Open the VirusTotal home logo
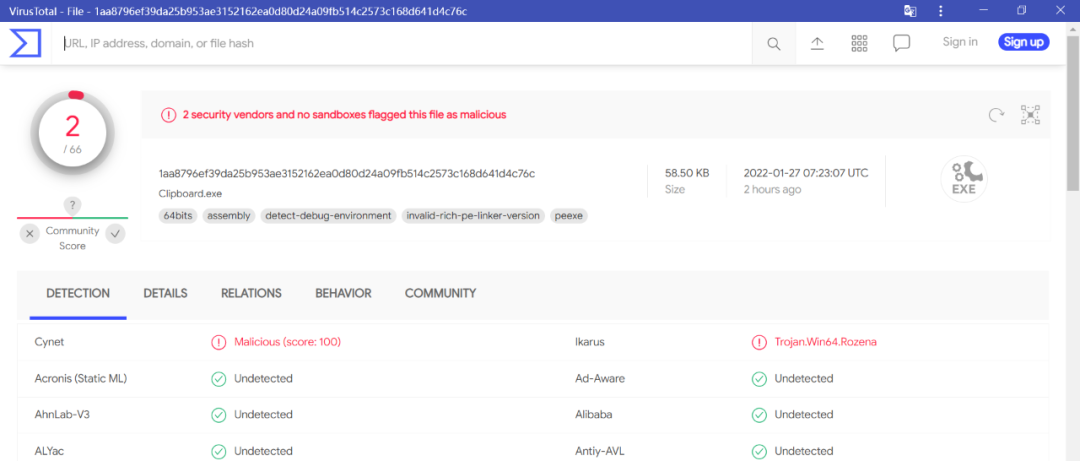Viewport: 1080px width, 461px height. pyautogui.click(x=26, y=43)
